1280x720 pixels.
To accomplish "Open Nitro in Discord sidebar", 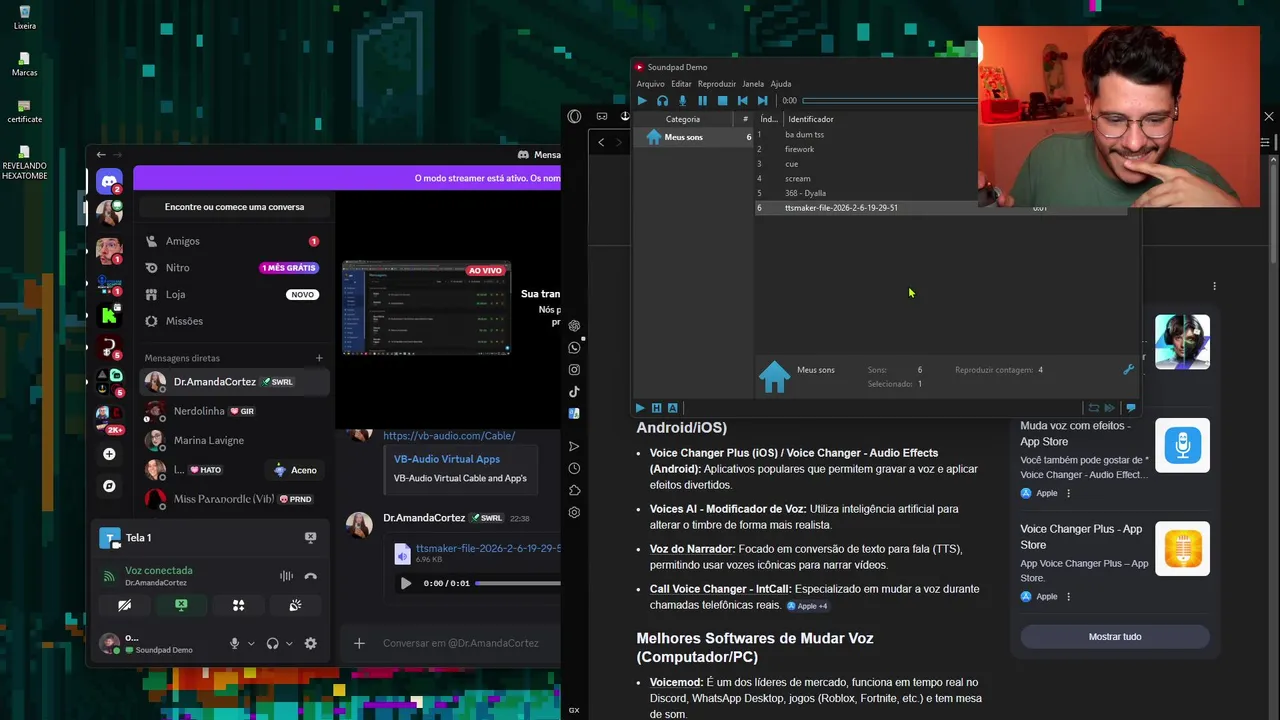I will (x=232, y=268).
